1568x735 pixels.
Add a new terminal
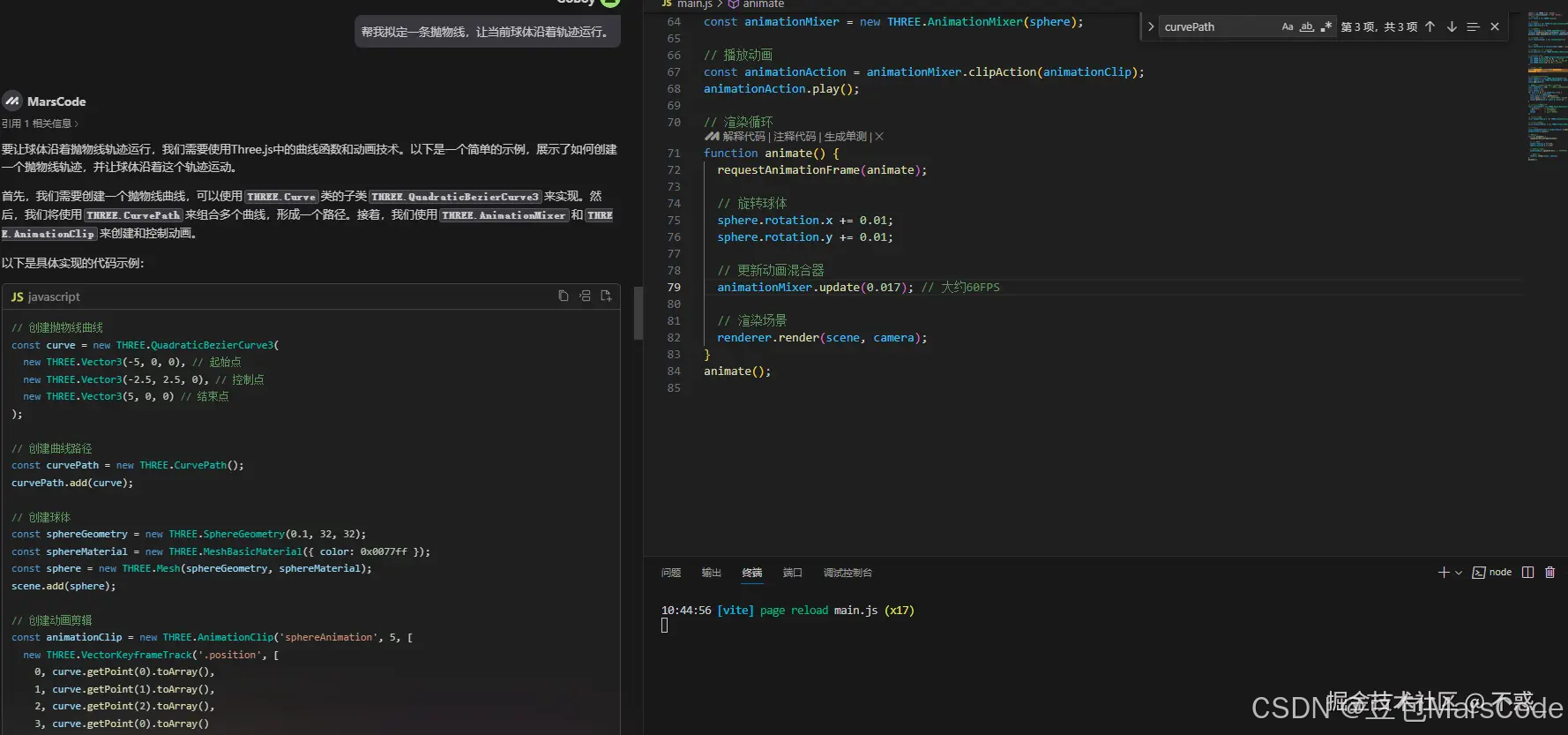(x=1443, y=573)
